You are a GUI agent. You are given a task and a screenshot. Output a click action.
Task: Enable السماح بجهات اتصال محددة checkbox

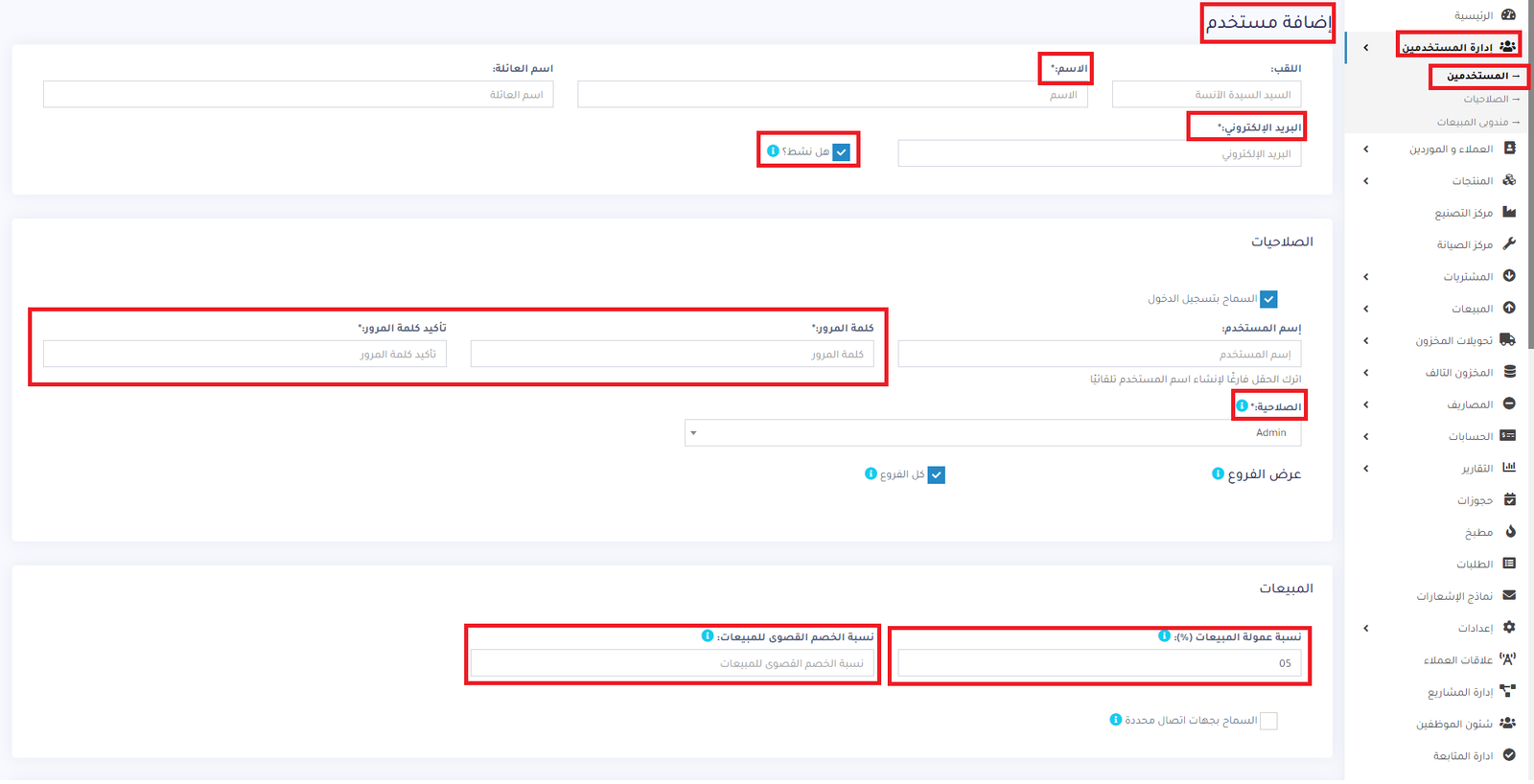[1268, 721]
